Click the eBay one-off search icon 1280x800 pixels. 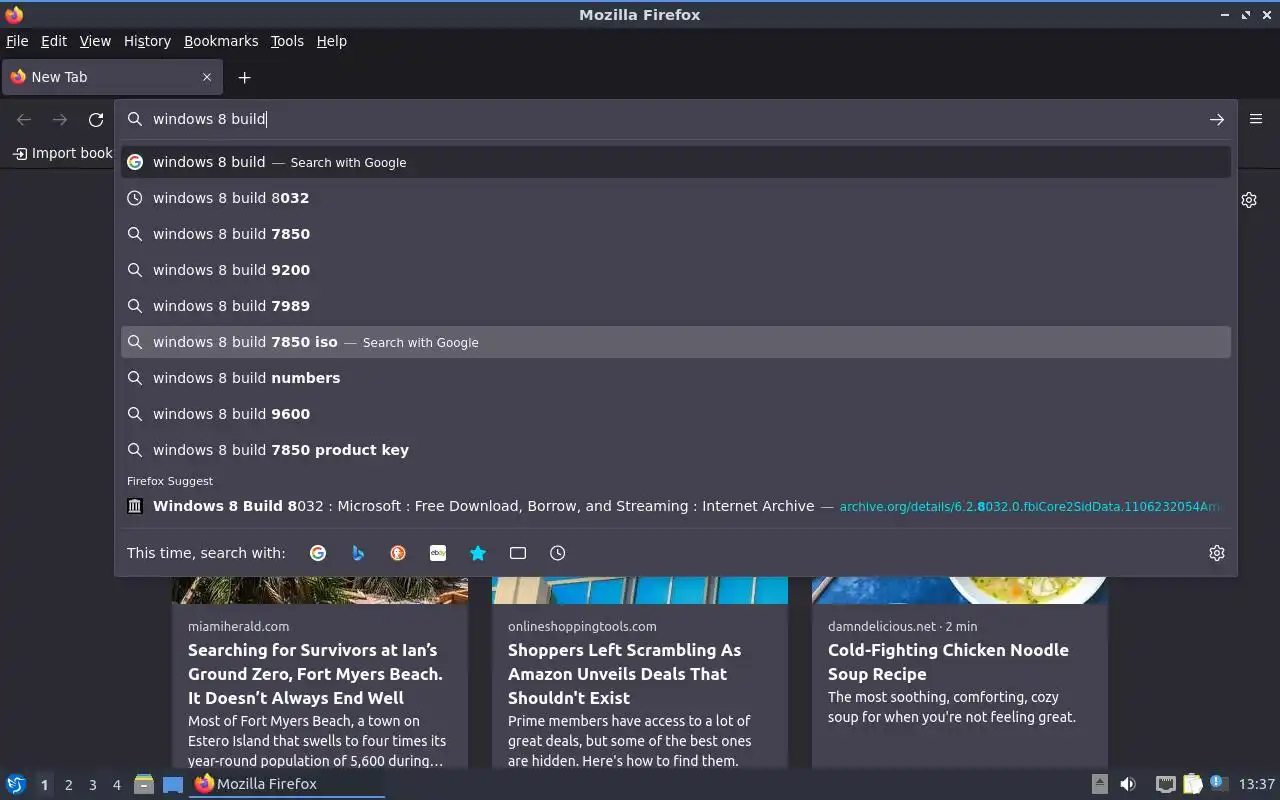[438, 553]
